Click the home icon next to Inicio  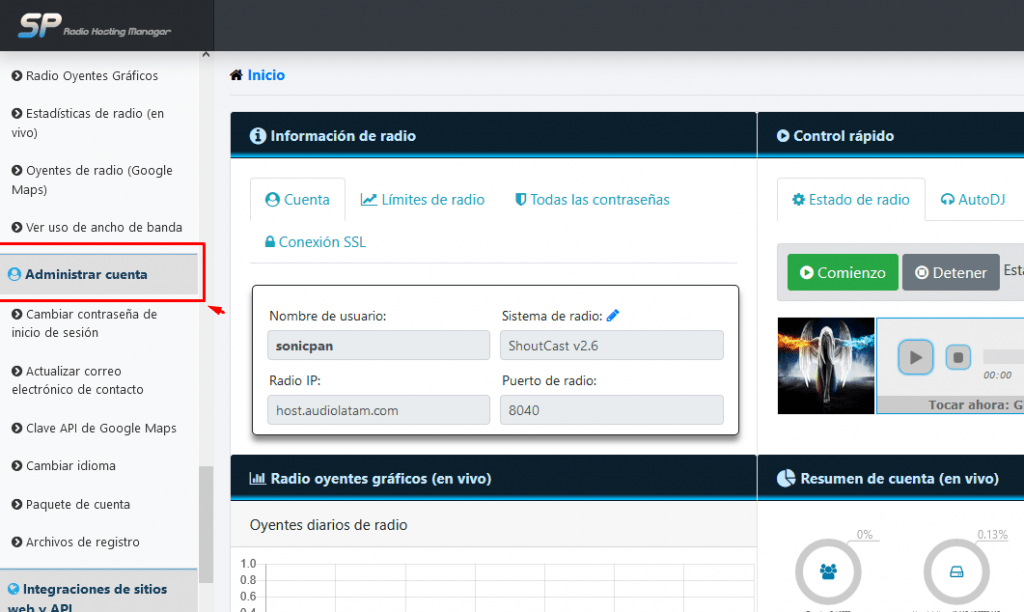point(236,75)
